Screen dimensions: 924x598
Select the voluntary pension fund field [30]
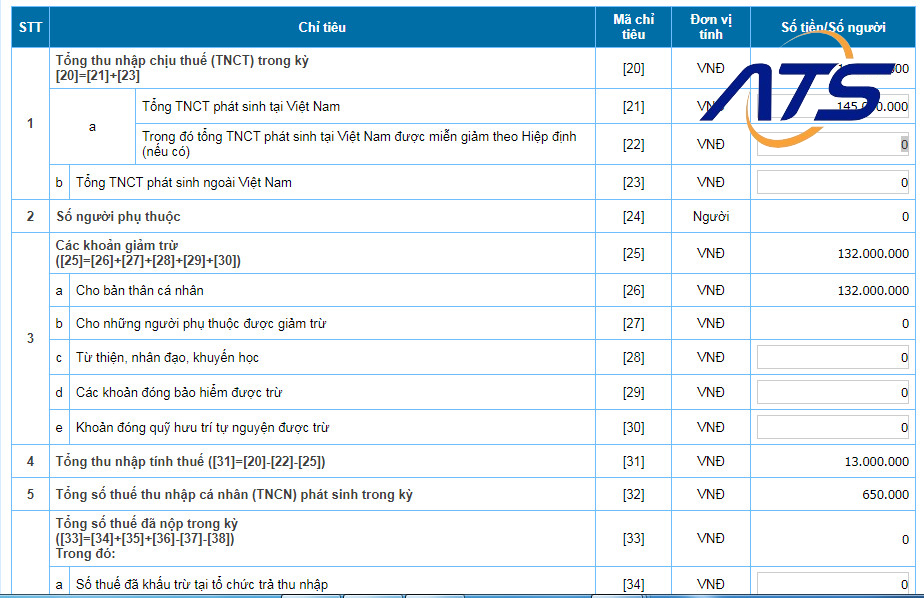pos(833,428)
